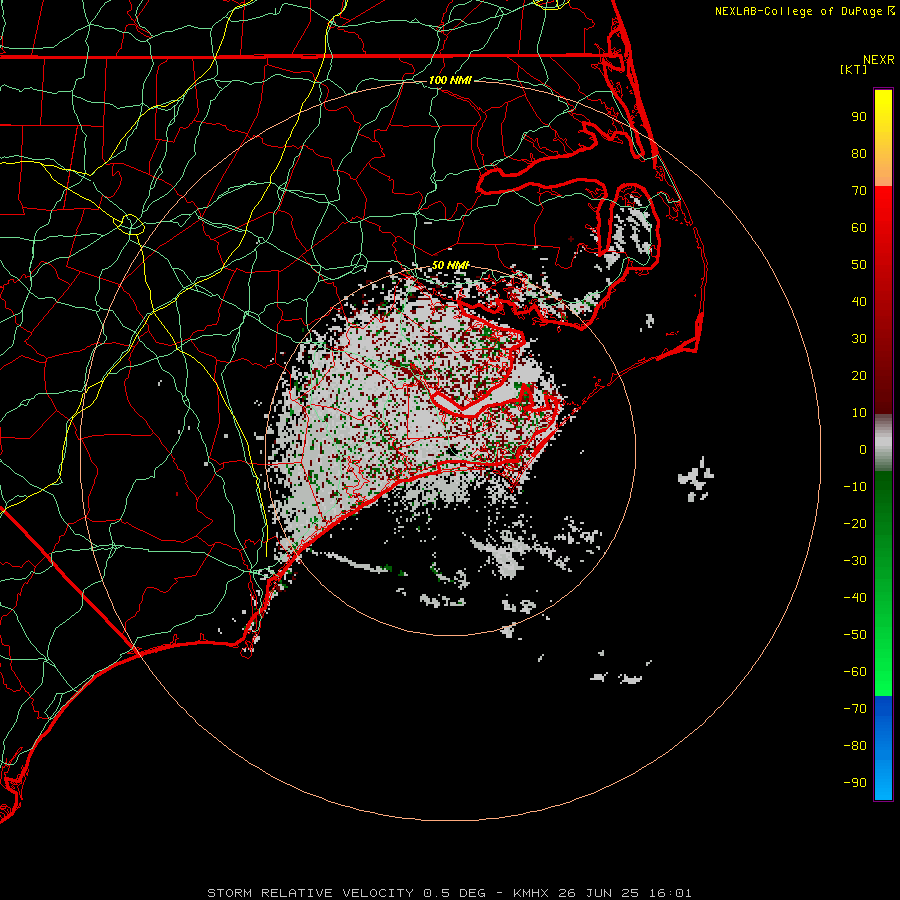This screenshot has height=900, width=900.
Task: Click the 70 value on velocity scale
Action: (x=859, y=191)
